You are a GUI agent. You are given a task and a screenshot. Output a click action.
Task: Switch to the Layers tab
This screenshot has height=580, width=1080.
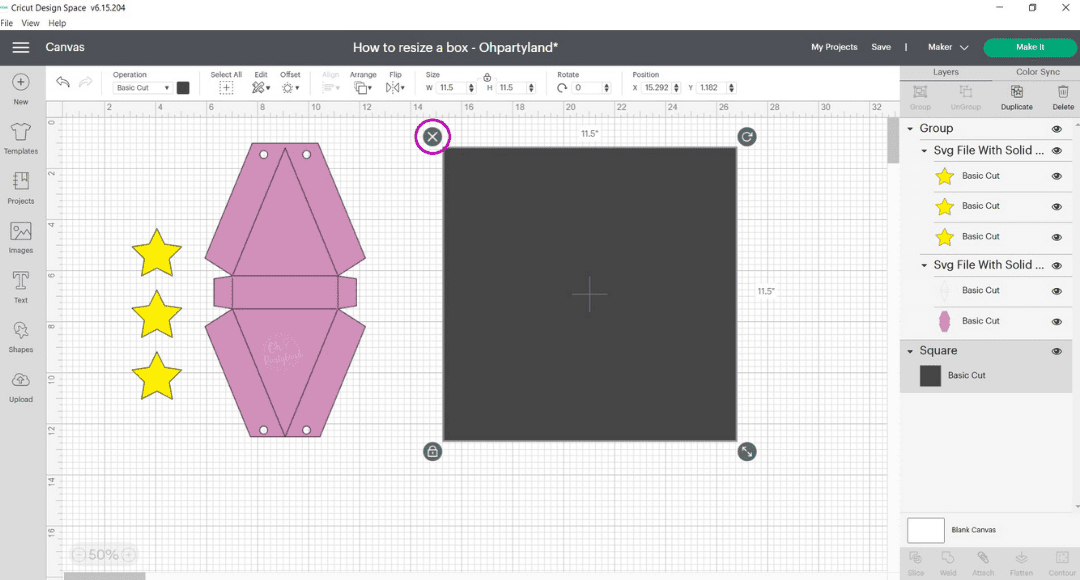[x=946, y=72]
